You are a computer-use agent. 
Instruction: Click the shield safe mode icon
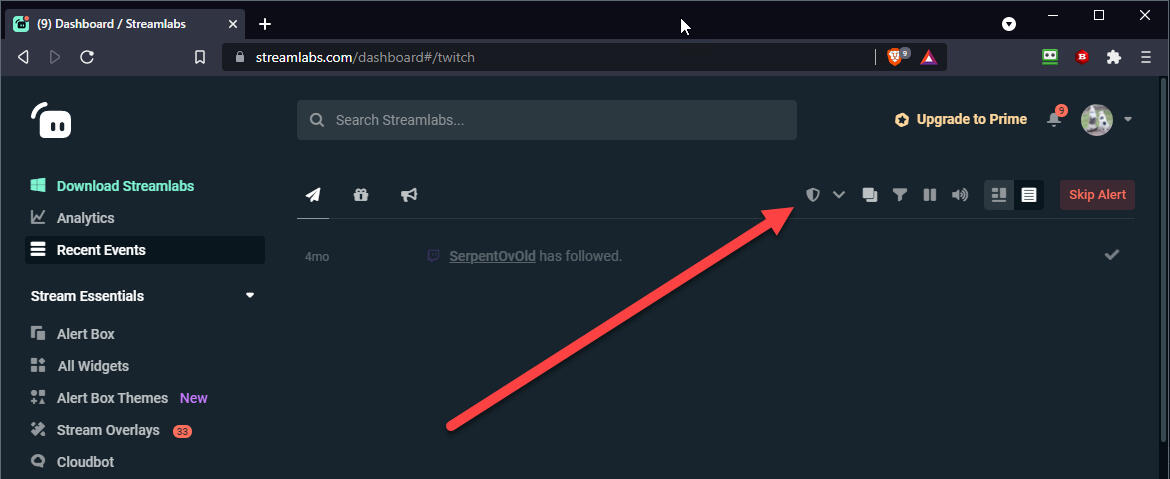(812, 195)
